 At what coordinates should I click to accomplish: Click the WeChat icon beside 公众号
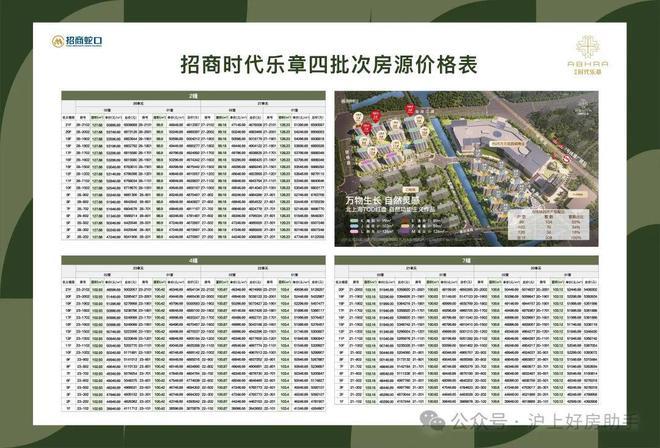pyautogui.click(x=433, y=420)
